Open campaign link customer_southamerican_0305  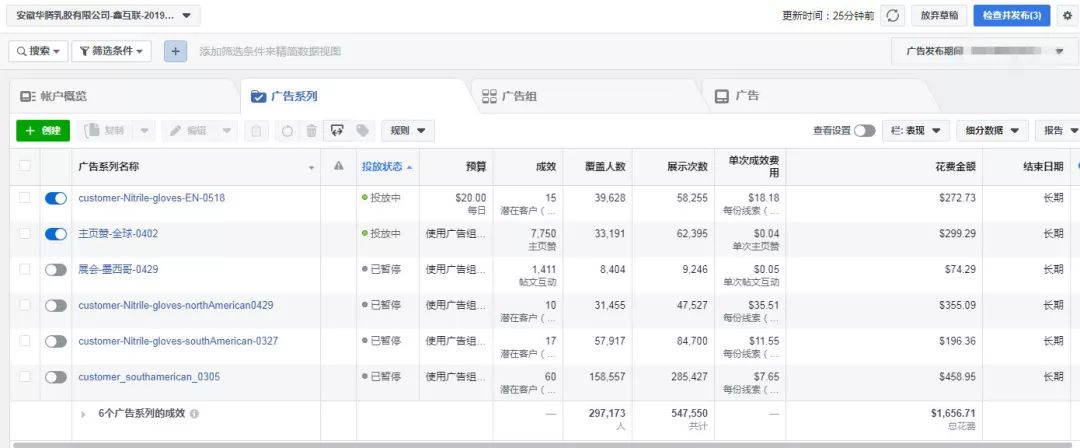[149, 376]
